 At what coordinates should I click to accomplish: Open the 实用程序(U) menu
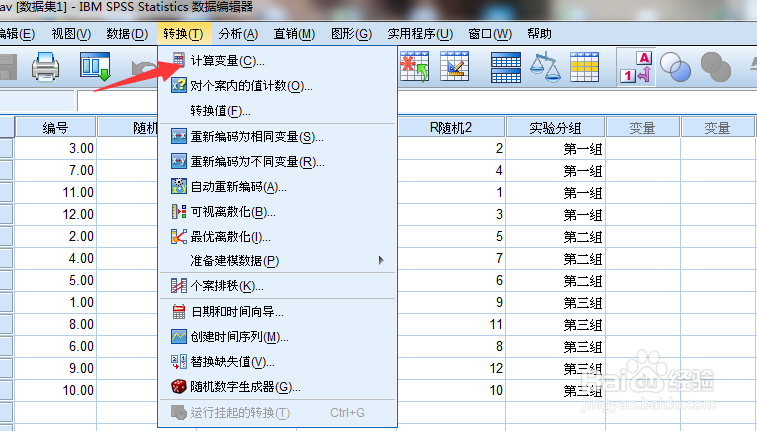pos(420,34)
